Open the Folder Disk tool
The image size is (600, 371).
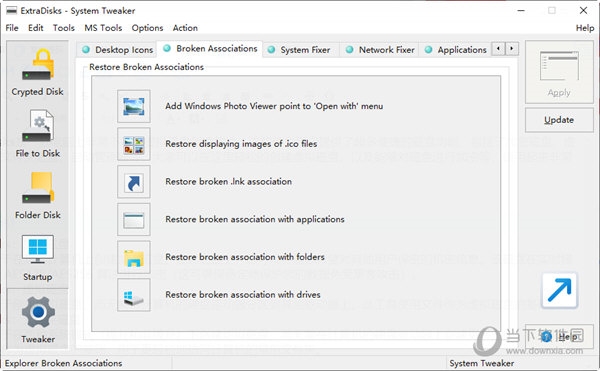click(37, 196)
